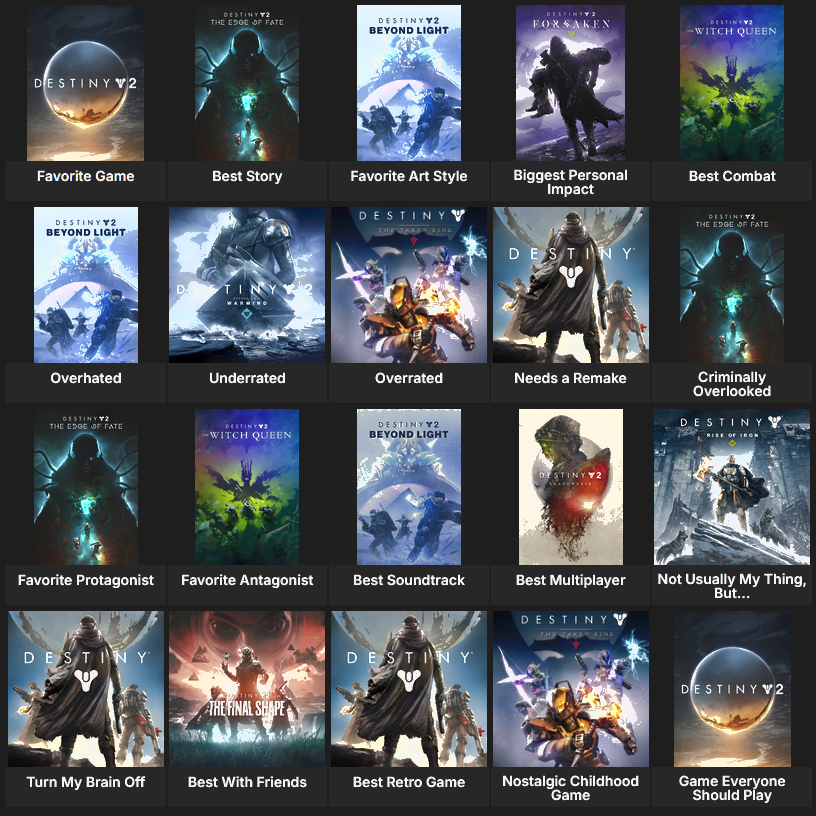This screenshot has height=816, width=816.
Task: Open Beyond Light cover above Best Soundtrack
Action: coord(409,487)
